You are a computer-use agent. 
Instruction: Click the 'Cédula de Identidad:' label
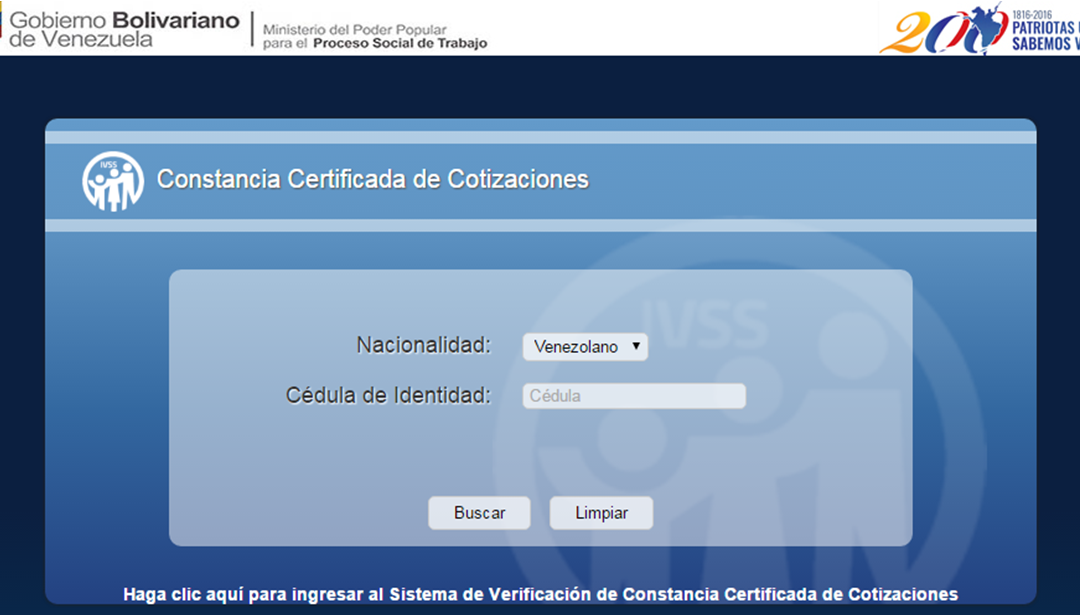click(388, 396)
